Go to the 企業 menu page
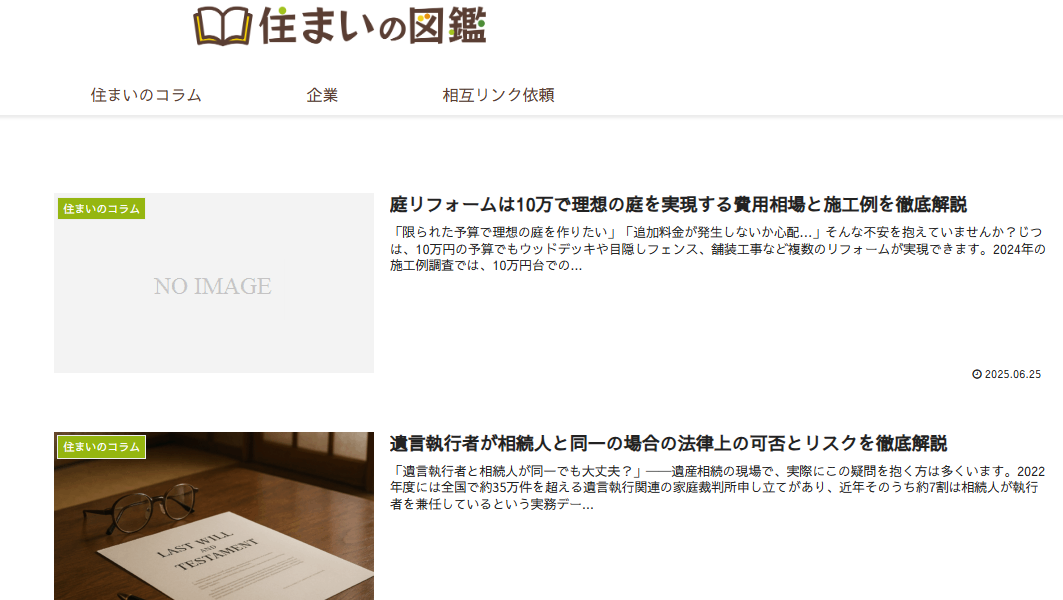Screen dimensions: 1063x600 tap(322, 95)
